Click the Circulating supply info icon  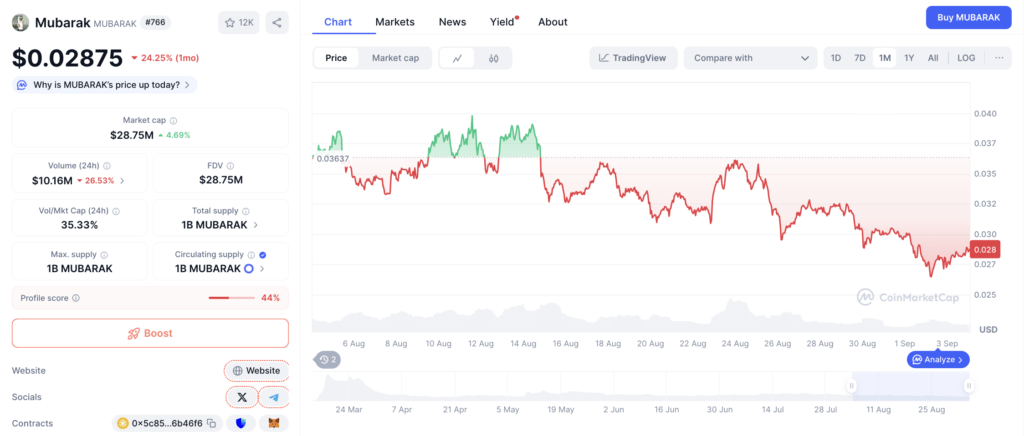pyautogui.click(x=250, y=255)
